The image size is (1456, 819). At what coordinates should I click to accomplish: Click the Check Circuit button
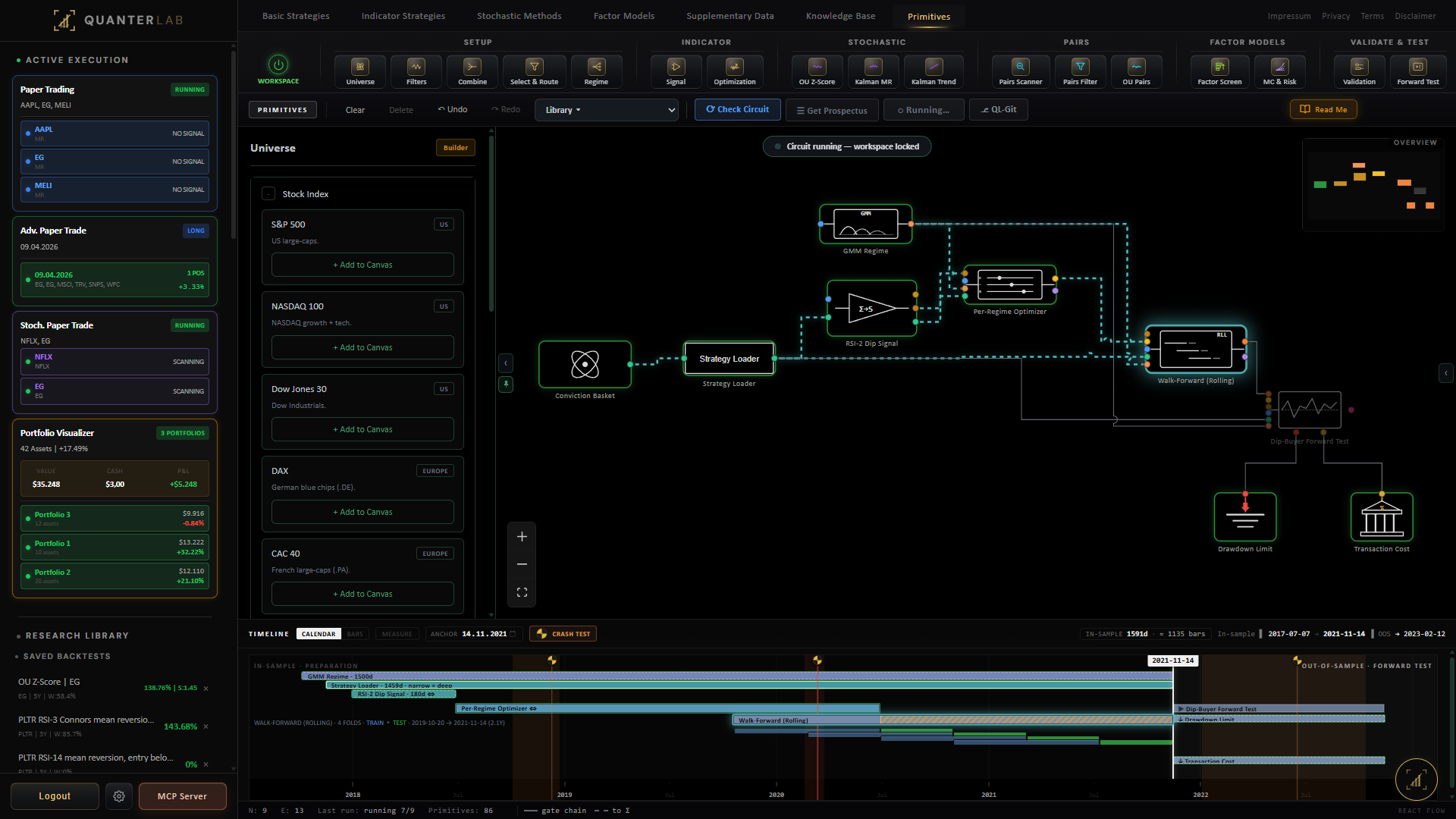[x=737, y=110]
